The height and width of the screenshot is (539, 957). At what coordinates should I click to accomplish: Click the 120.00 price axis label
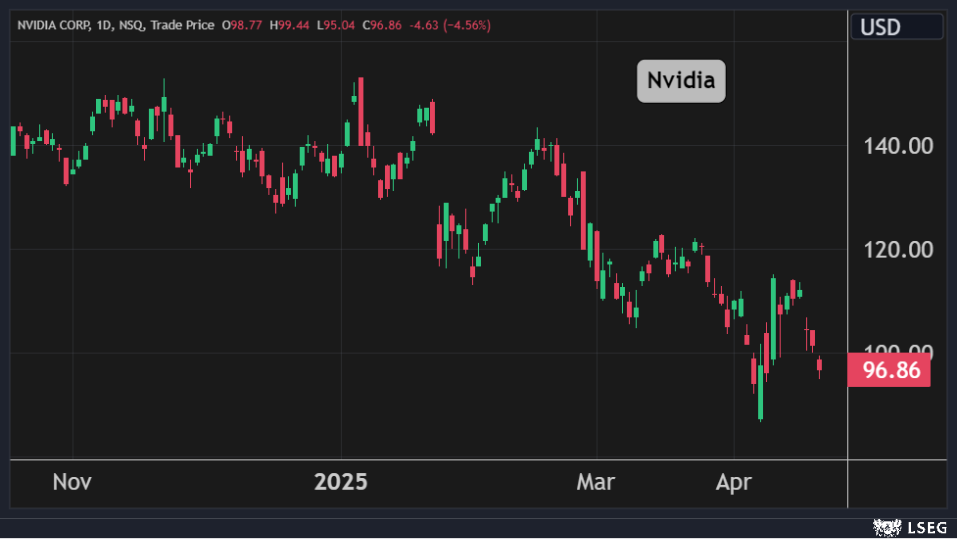coord(898,250)
